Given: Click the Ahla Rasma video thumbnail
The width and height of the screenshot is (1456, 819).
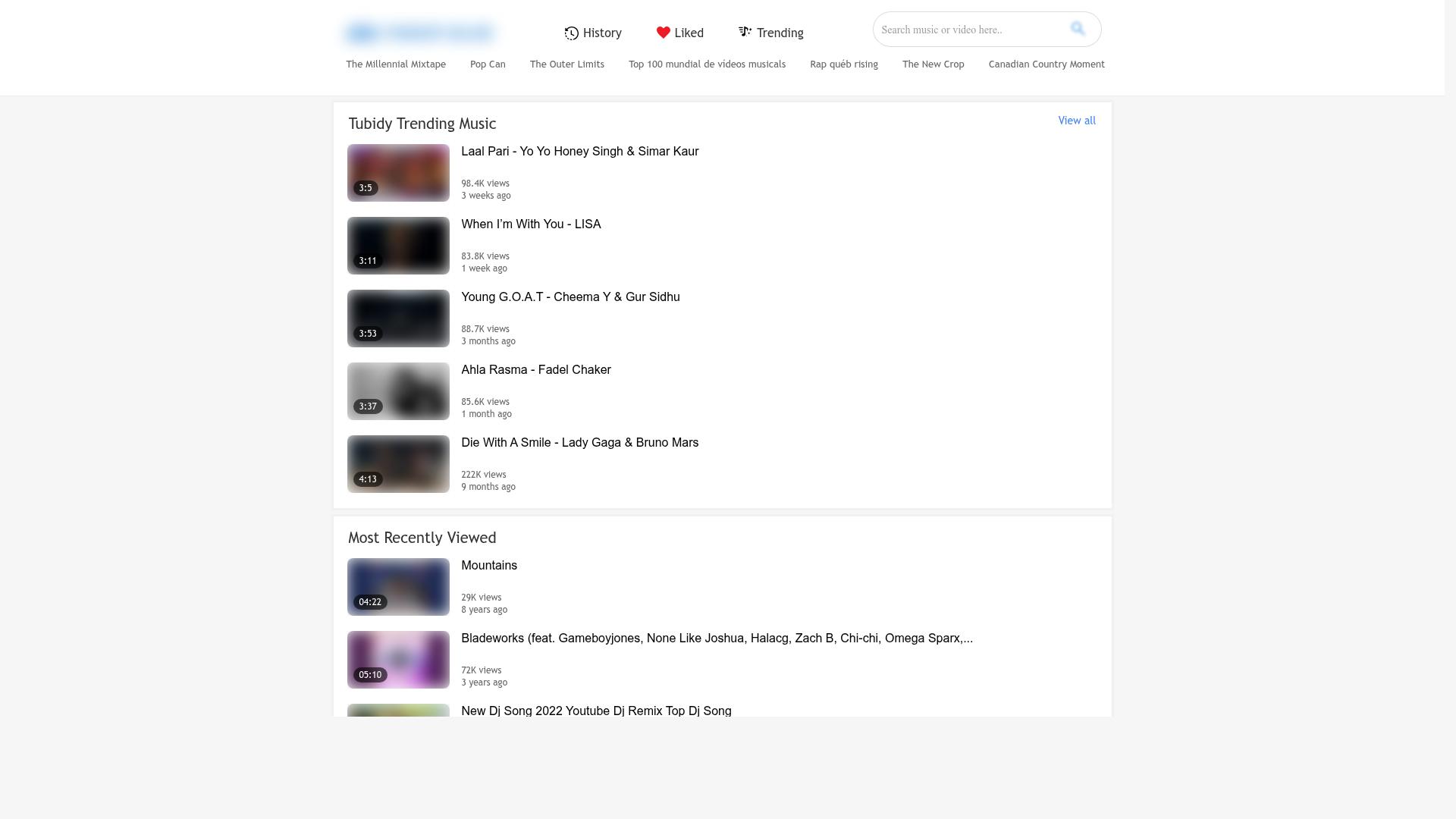Looking at the screenshot, I should [x=398, y=391].
